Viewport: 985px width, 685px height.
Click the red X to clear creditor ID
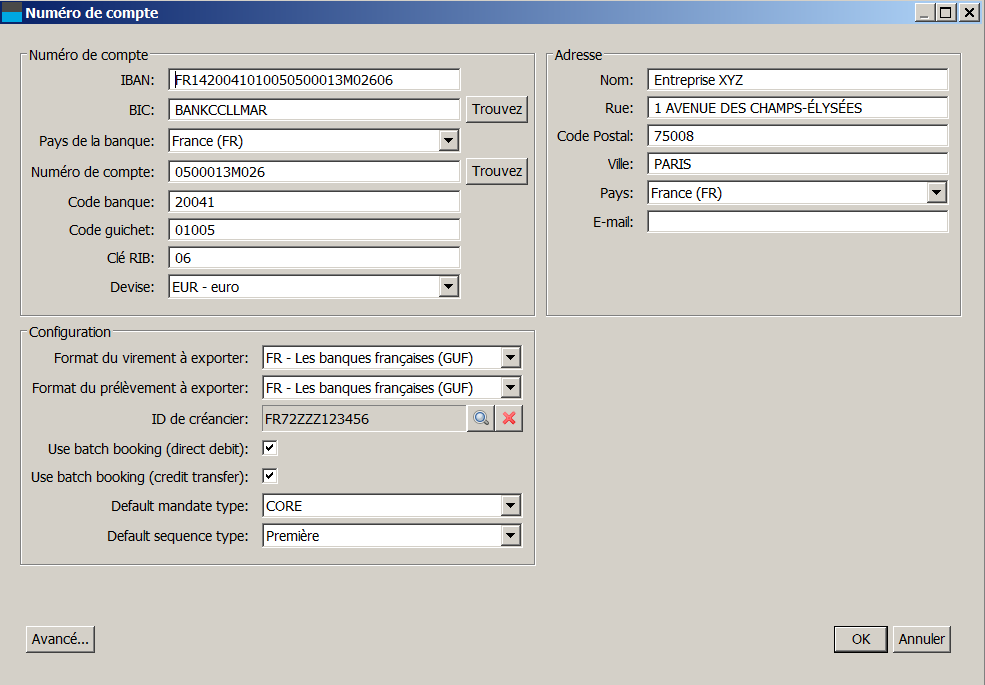509,419
